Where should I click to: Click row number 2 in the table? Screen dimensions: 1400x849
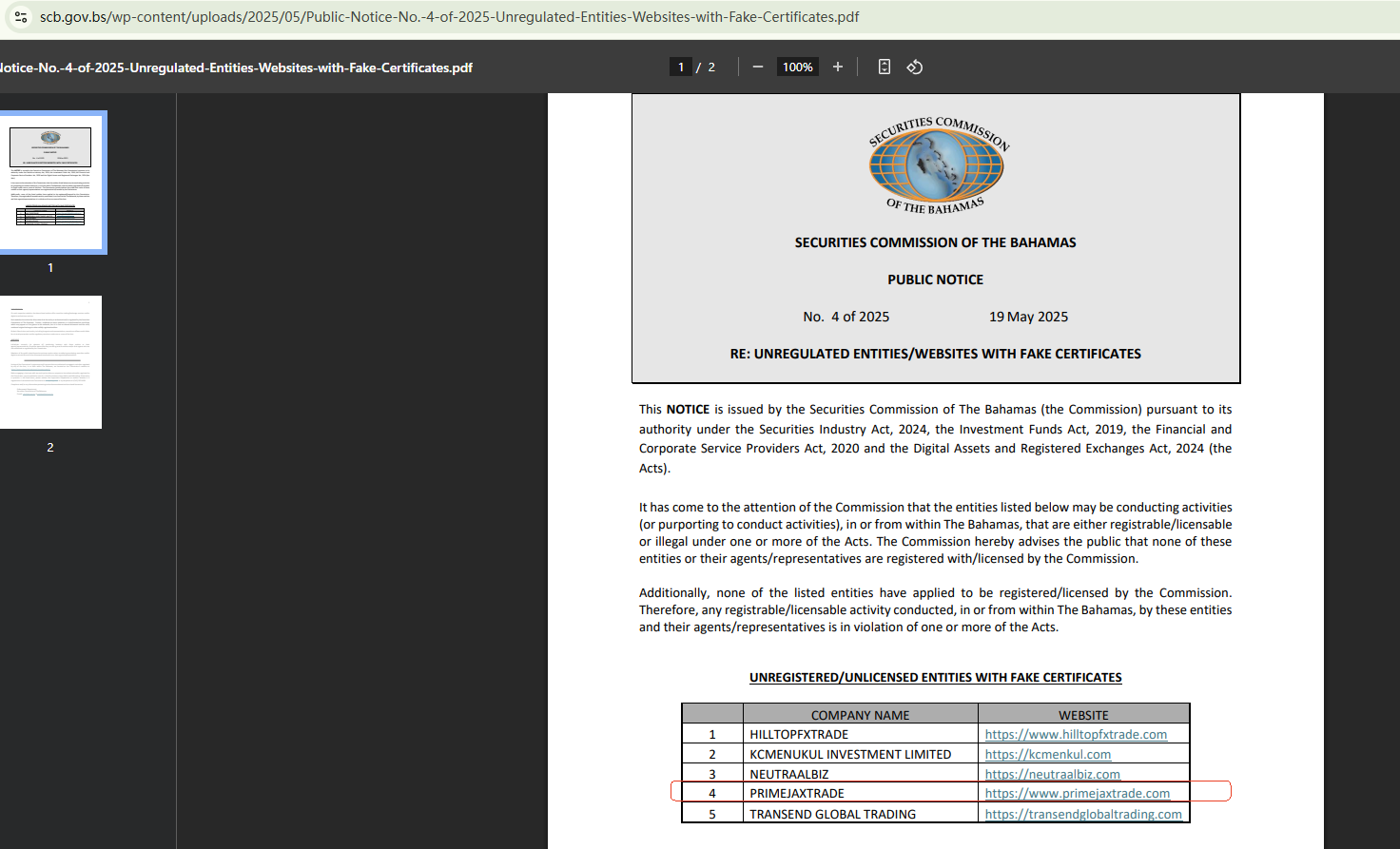point(712,754)
